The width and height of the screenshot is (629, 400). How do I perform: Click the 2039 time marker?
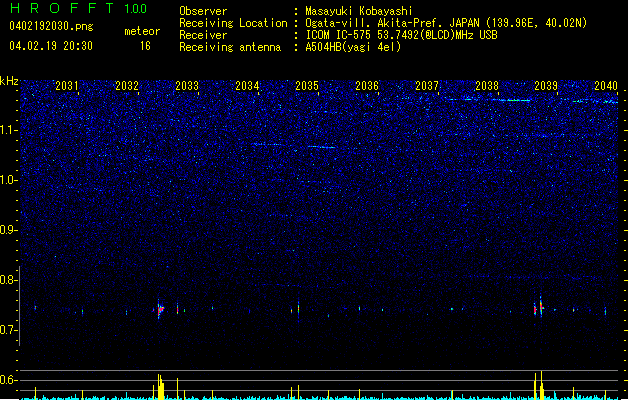546,85
